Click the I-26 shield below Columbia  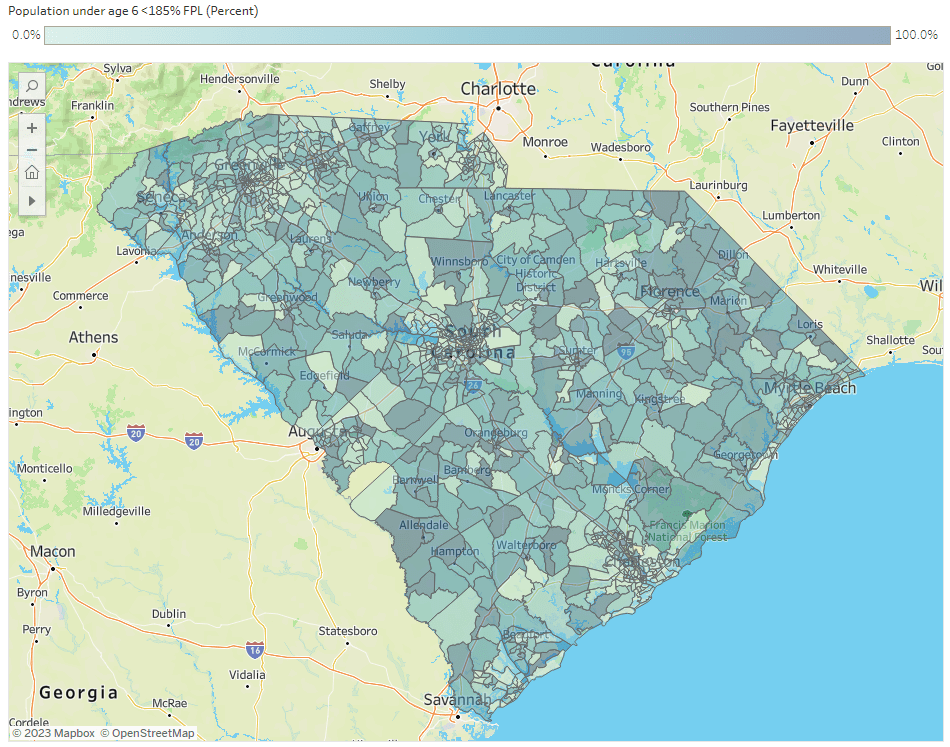473,386
